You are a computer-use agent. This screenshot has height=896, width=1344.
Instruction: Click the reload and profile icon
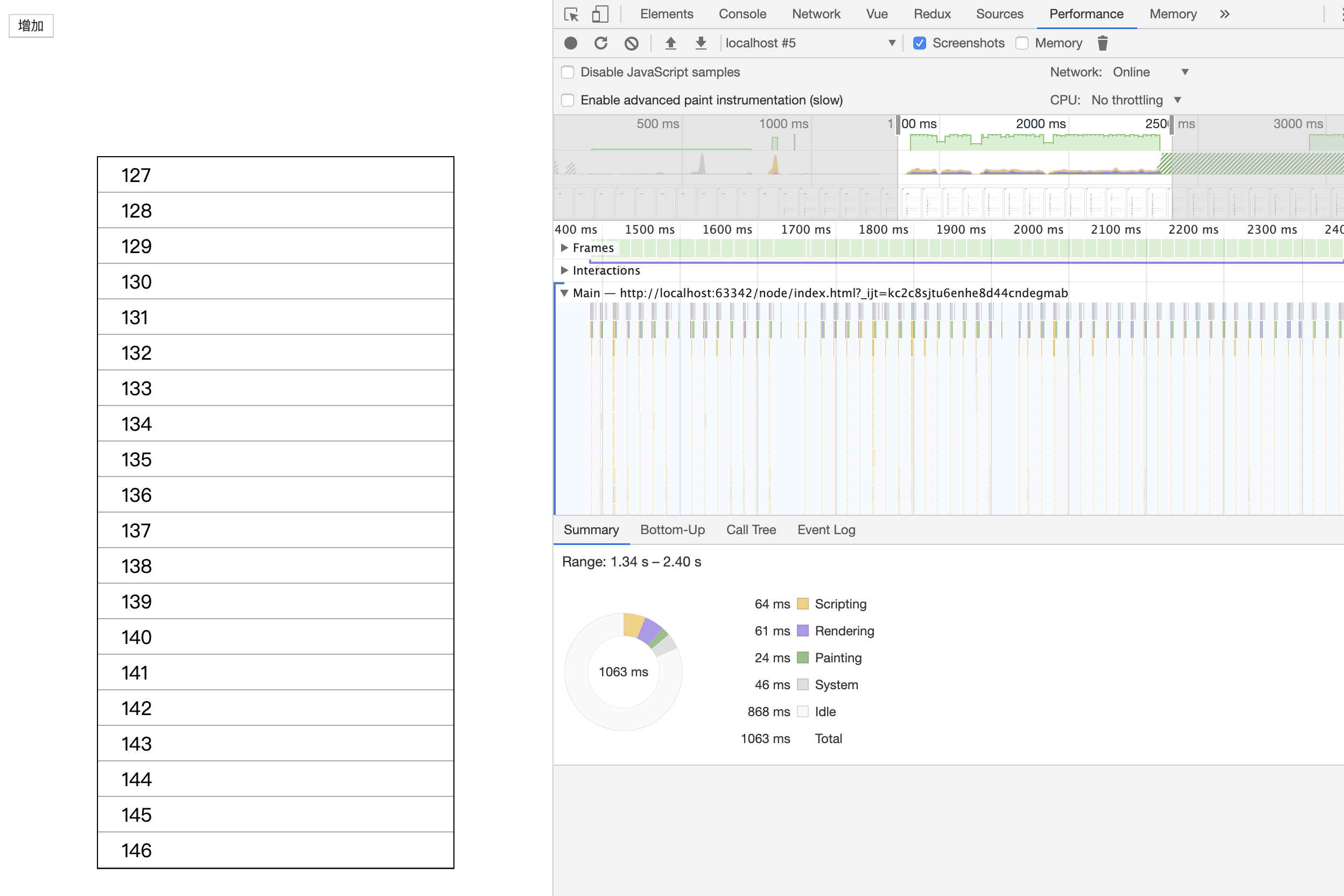[x=600, y=44]
